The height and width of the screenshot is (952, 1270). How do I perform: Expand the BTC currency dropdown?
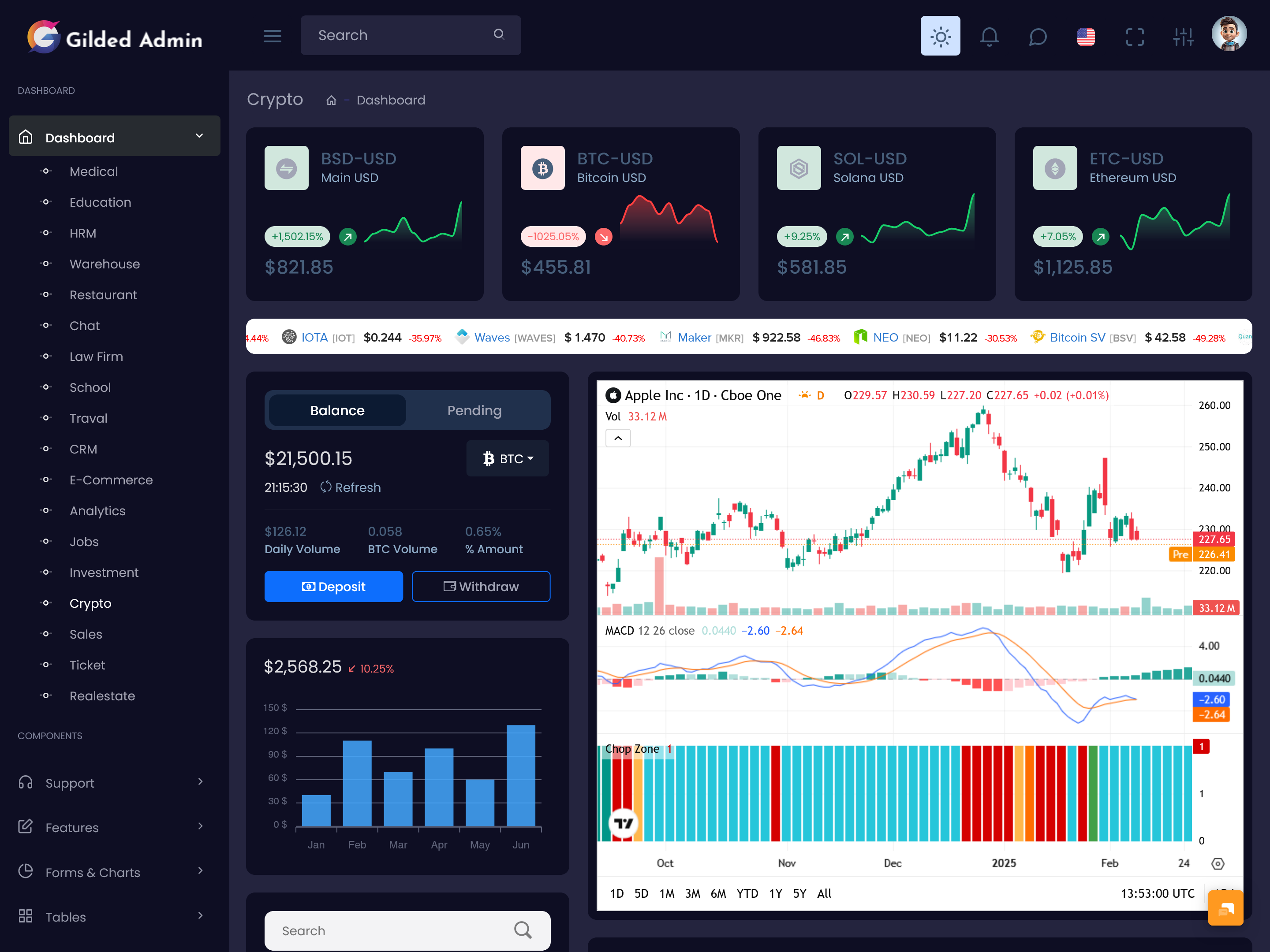511,458
